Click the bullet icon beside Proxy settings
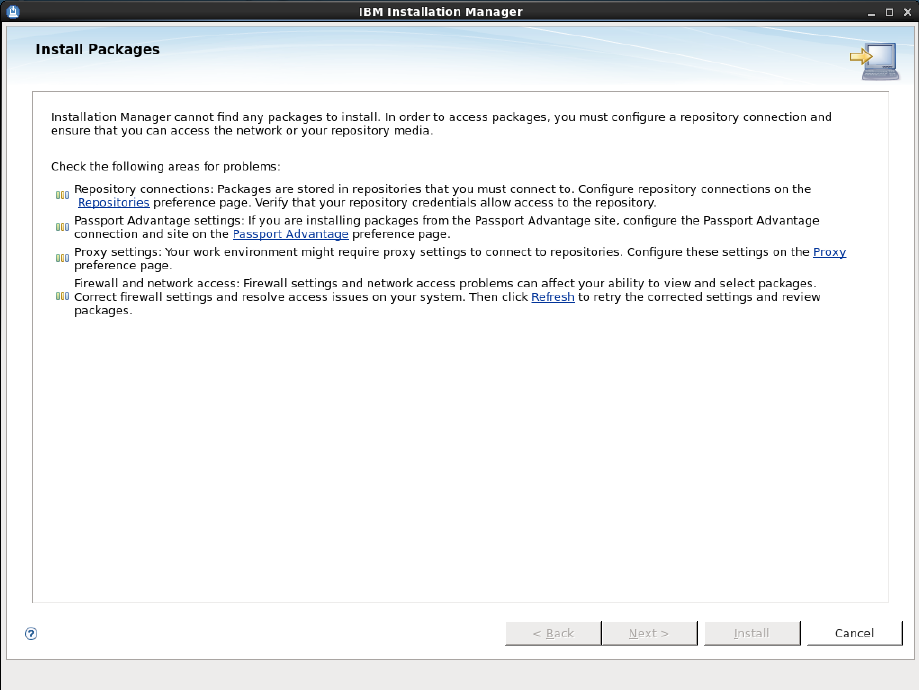 point(62,258)
